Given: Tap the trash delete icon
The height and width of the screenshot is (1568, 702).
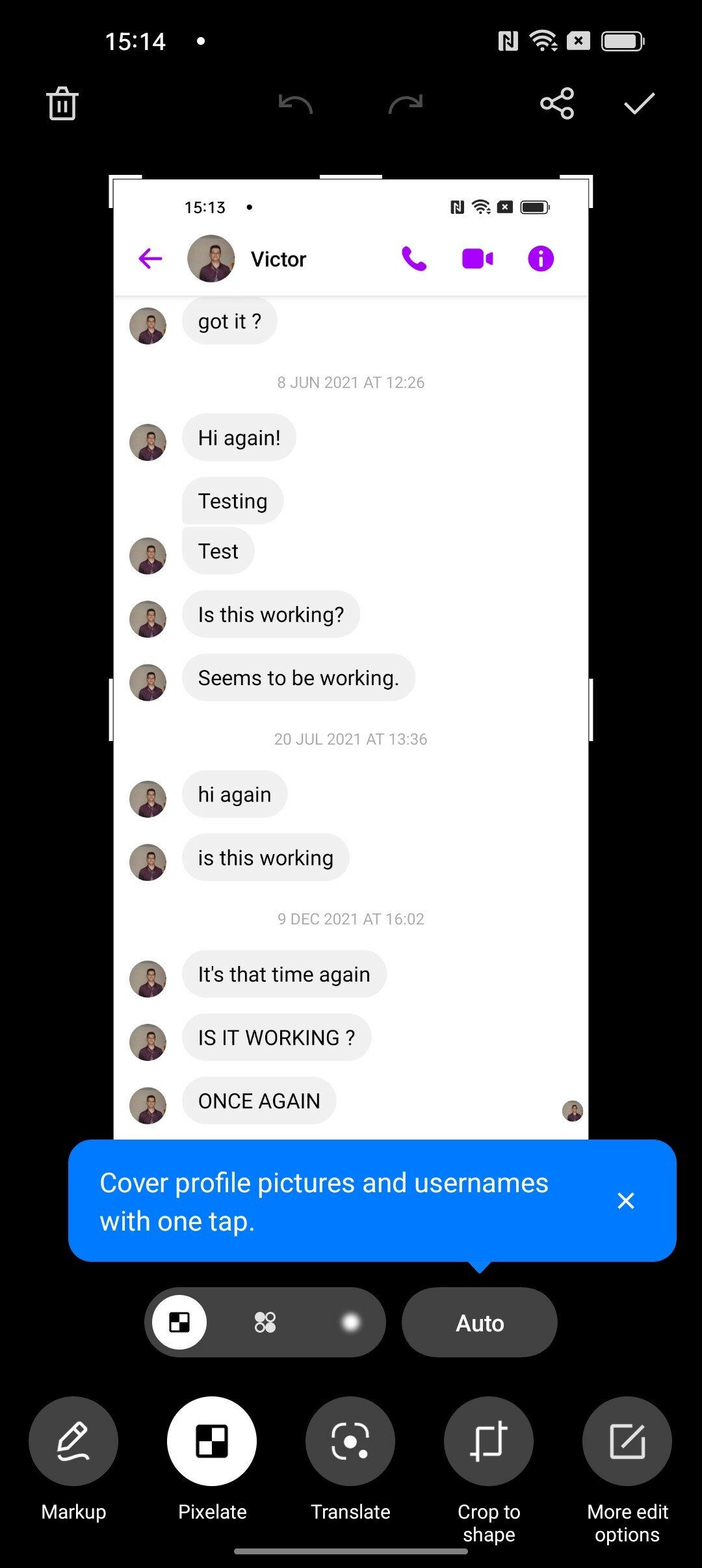Looking at the screenshot, I should tap(62, 103).
